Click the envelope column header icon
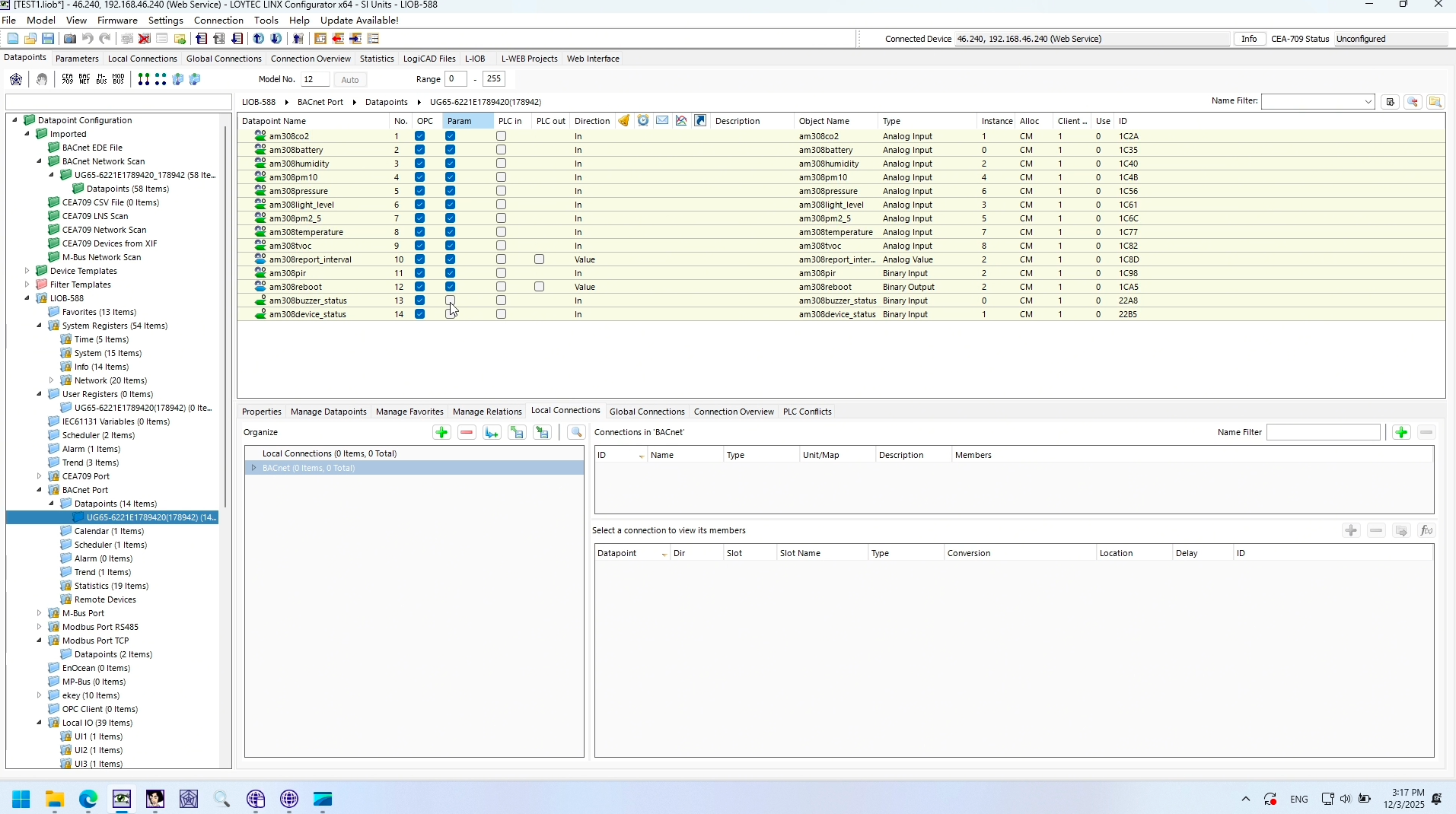The height and width of the screenshot is (814, 1456). click(662, 121)
